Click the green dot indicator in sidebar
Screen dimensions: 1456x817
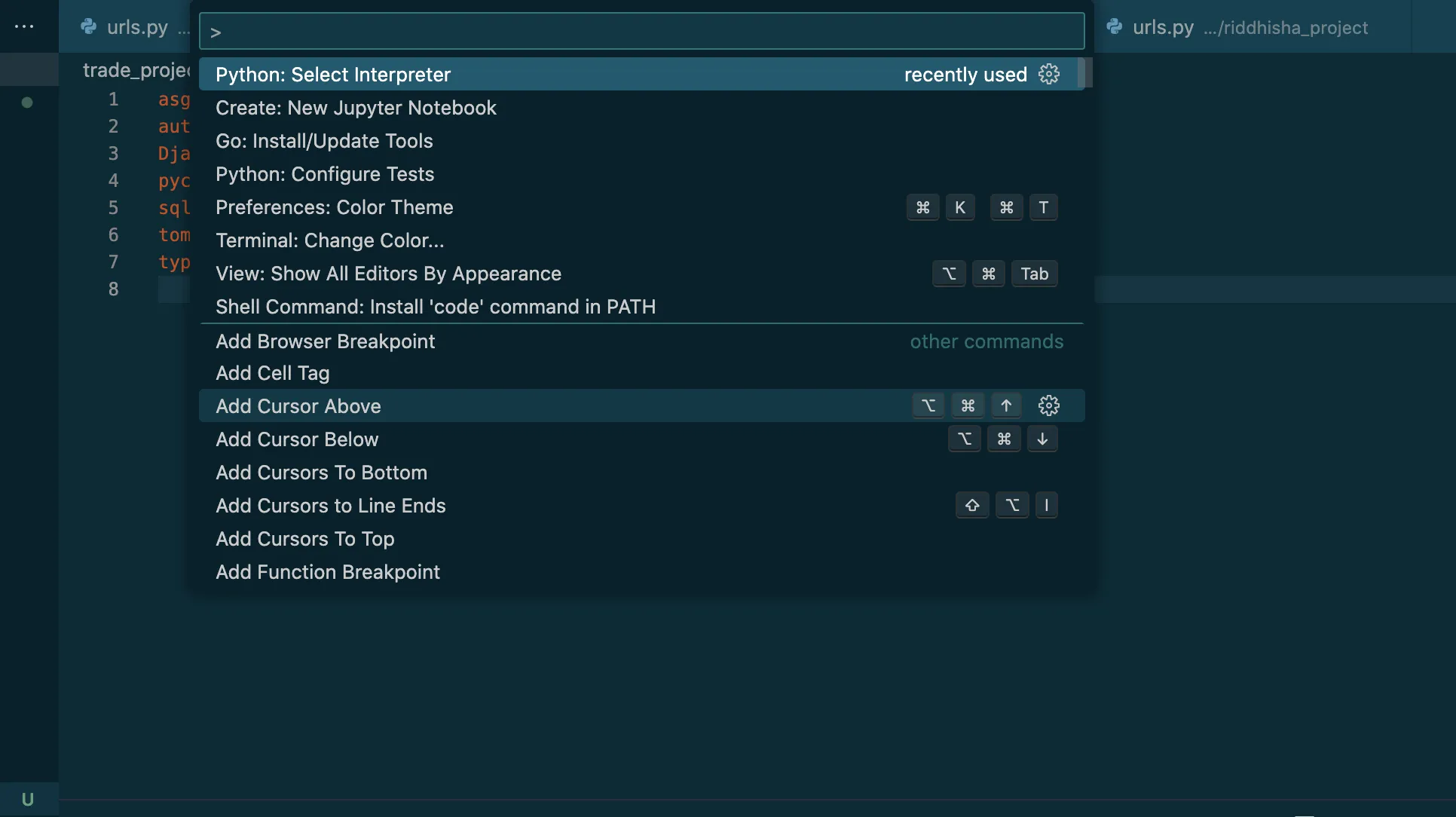point(27,103)
